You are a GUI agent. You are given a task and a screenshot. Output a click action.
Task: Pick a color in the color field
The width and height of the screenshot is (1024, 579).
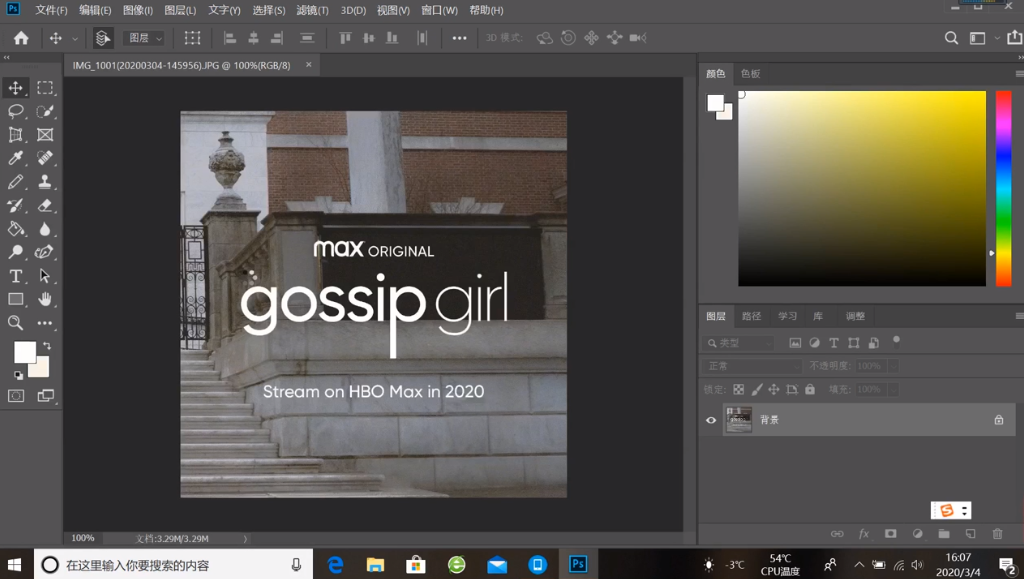pos(861,189)
